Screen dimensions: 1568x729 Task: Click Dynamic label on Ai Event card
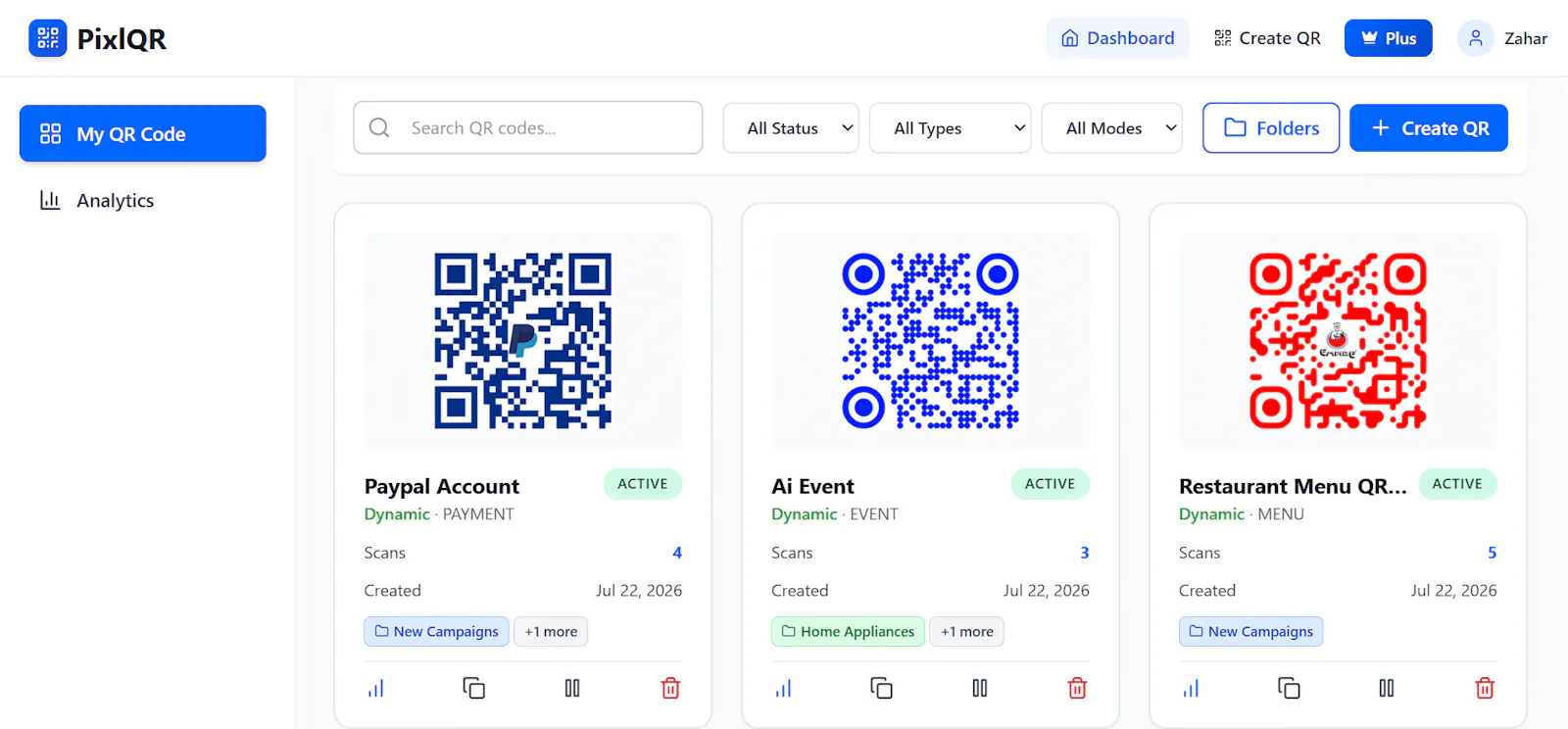pos(805,514)
